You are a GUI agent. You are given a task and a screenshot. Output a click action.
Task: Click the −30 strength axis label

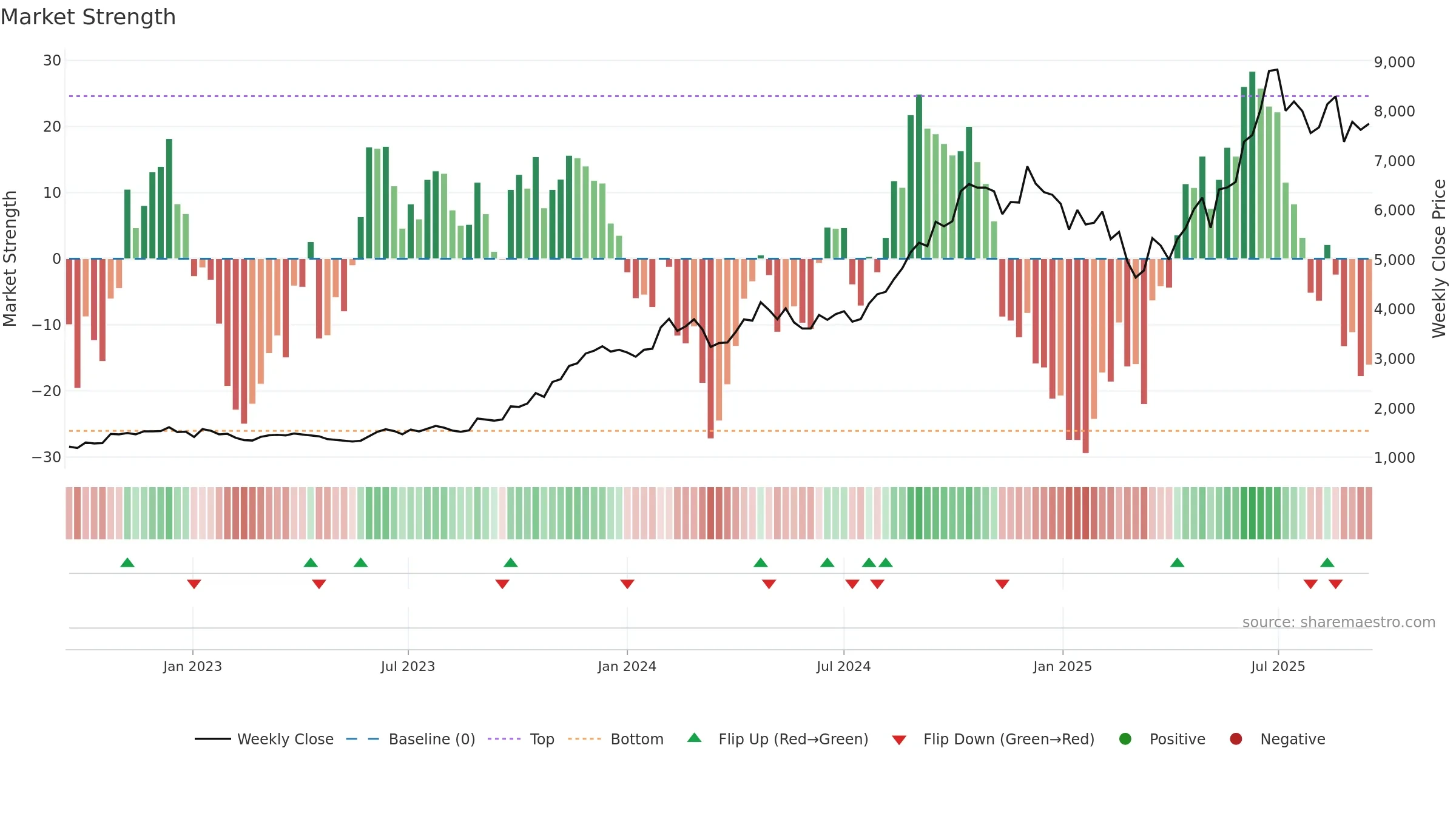(x=47, y=457)
